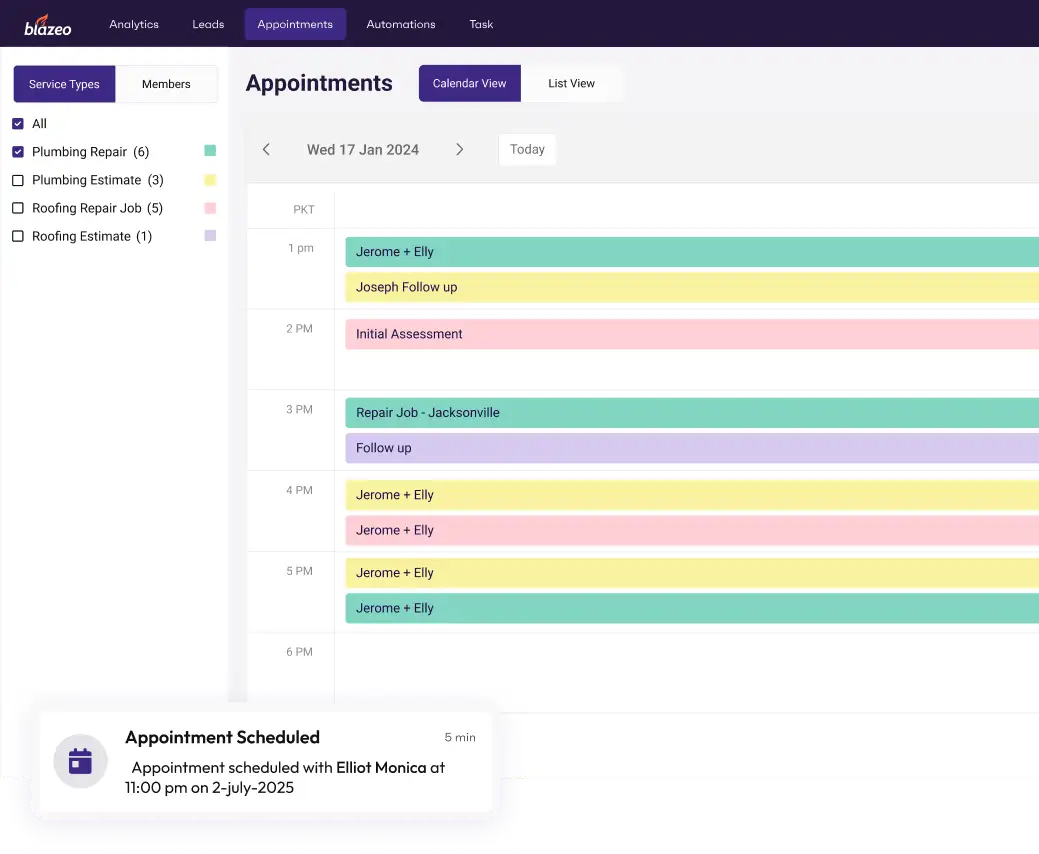Screen dimensions: 1039x854
Task: Uncheck the Plumbing Repair checkbox
Action: coord(18,152)
